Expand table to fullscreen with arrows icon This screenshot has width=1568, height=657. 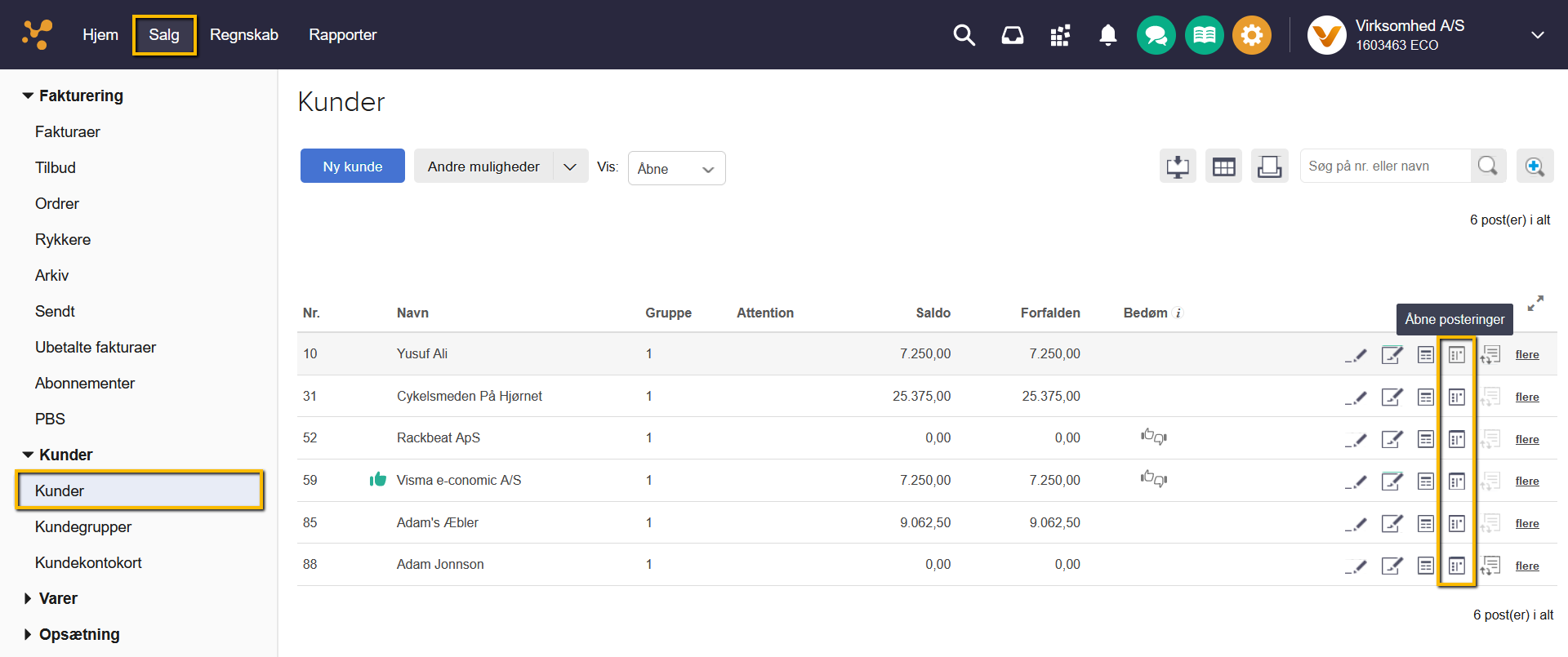pos(1535,303)
